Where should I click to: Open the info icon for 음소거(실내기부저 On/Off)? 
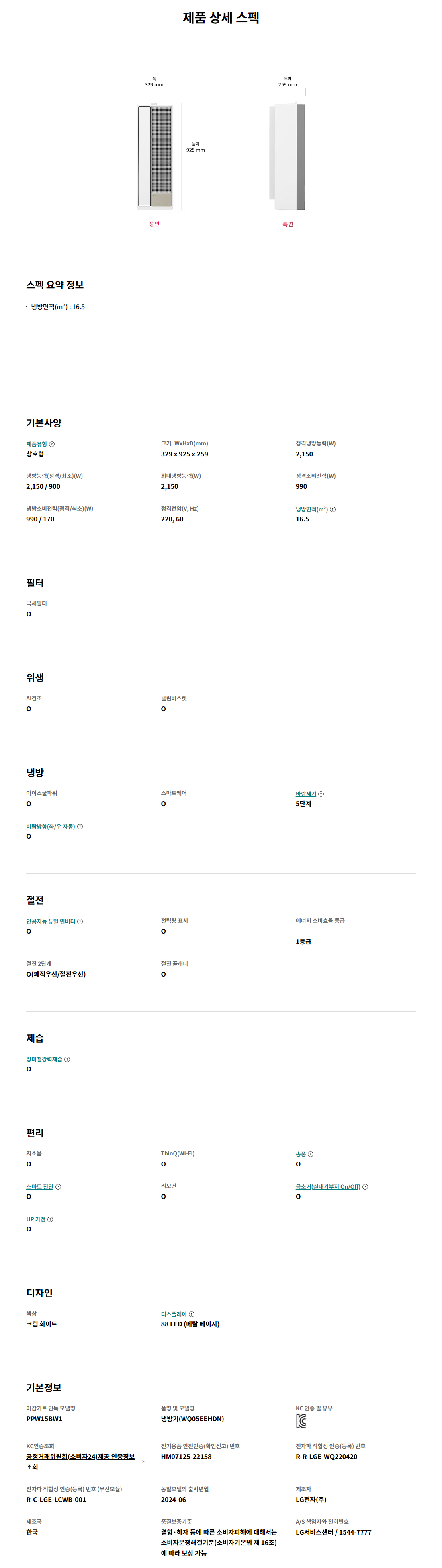[x=365, y=1187]
